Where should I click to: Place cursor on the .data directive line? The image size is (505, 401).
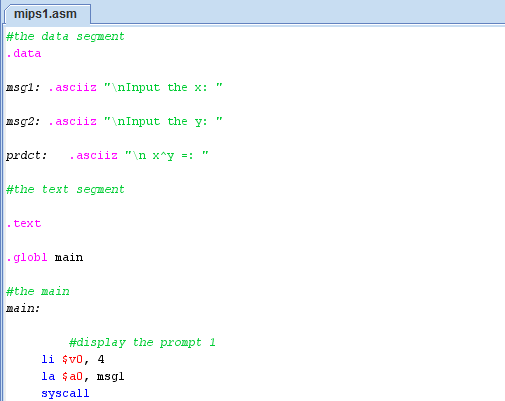[24, 53]
